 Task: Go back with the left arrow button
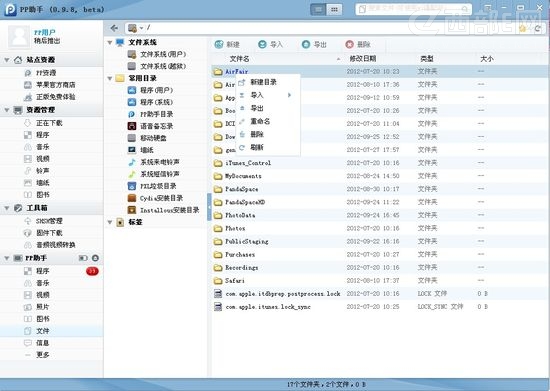click(x=114, y=28)
